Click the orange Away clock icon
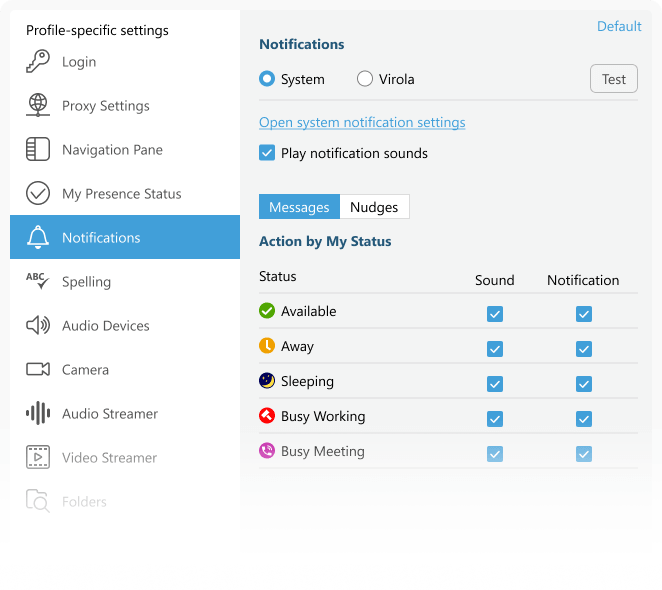 [x=267, y=345]
